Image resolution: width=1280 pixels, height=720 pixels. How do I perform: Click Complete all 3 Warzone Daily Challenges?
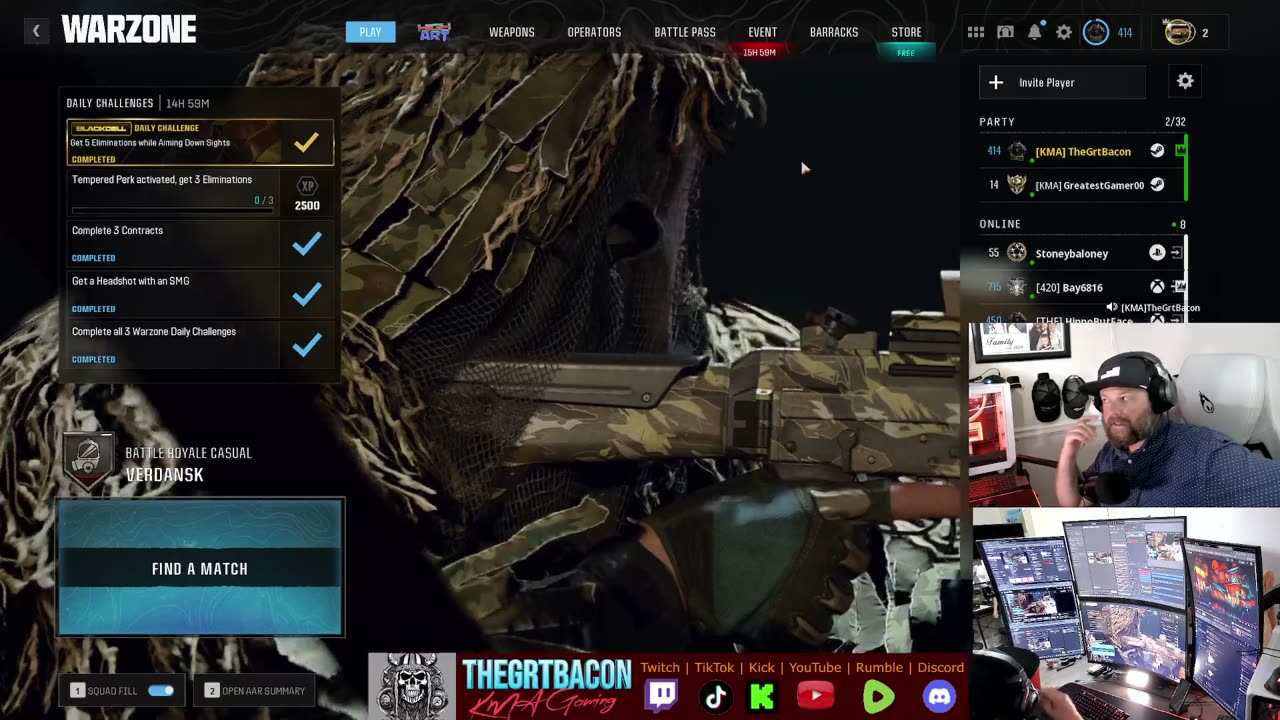pyautogui.click(x=174, y=344)
